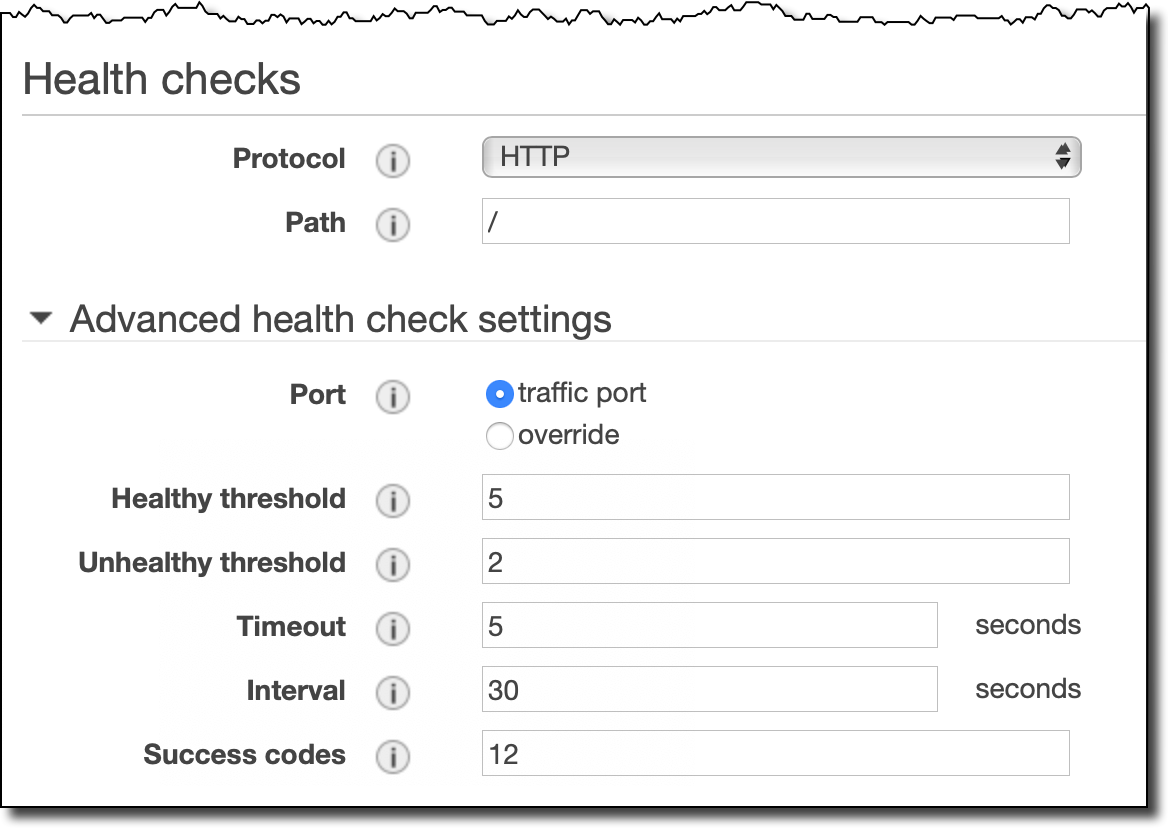Select the override port radio button
The image size is (1168, 828).
pos(499,436)
